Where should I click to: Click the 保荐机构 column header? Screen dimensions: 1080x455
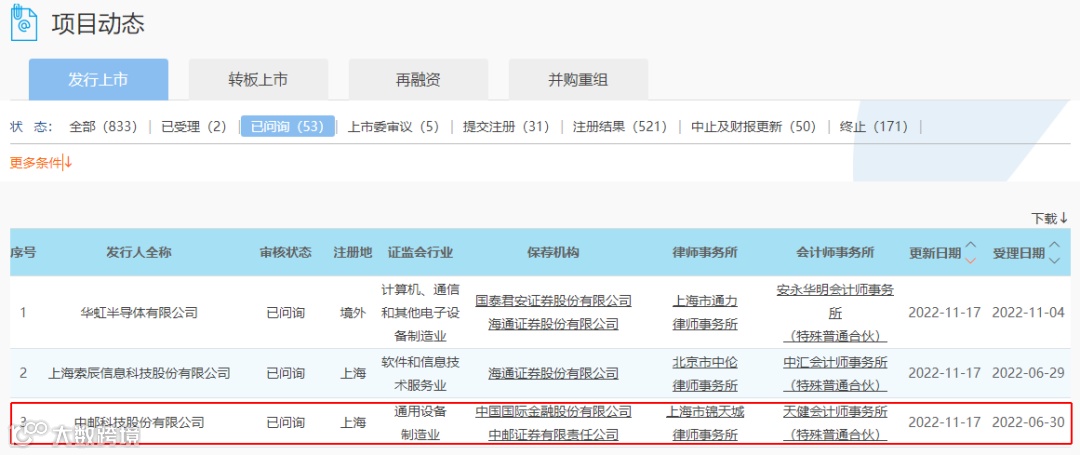pos(553,253)
